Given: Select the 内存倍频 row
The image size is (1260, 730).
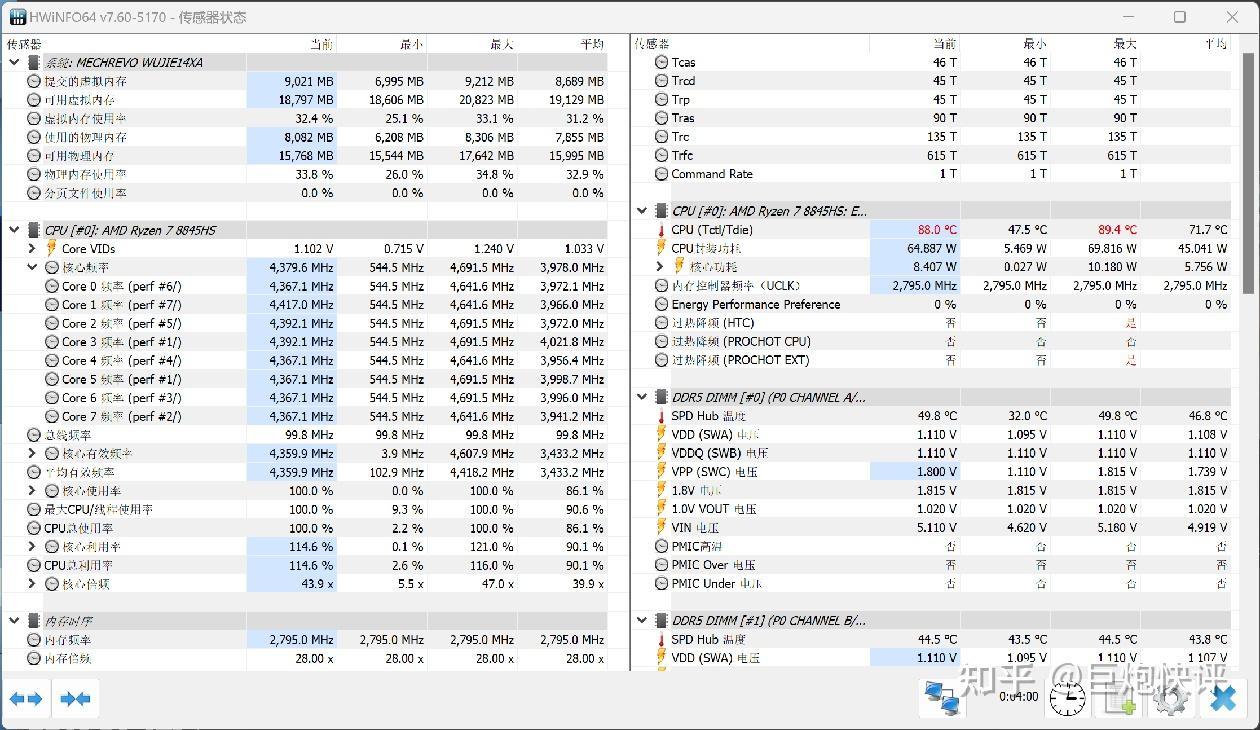Looking at the screenshot, I should click(306, 659).
